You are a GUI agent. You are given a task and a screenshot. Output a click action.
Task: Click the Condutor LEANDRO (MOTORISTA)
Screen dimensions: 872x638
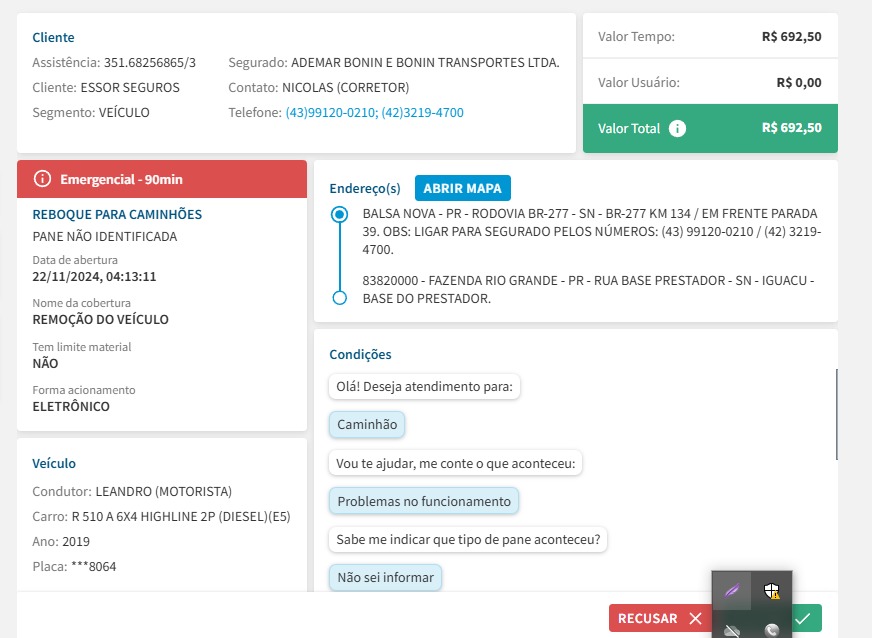tap(164, 491)
